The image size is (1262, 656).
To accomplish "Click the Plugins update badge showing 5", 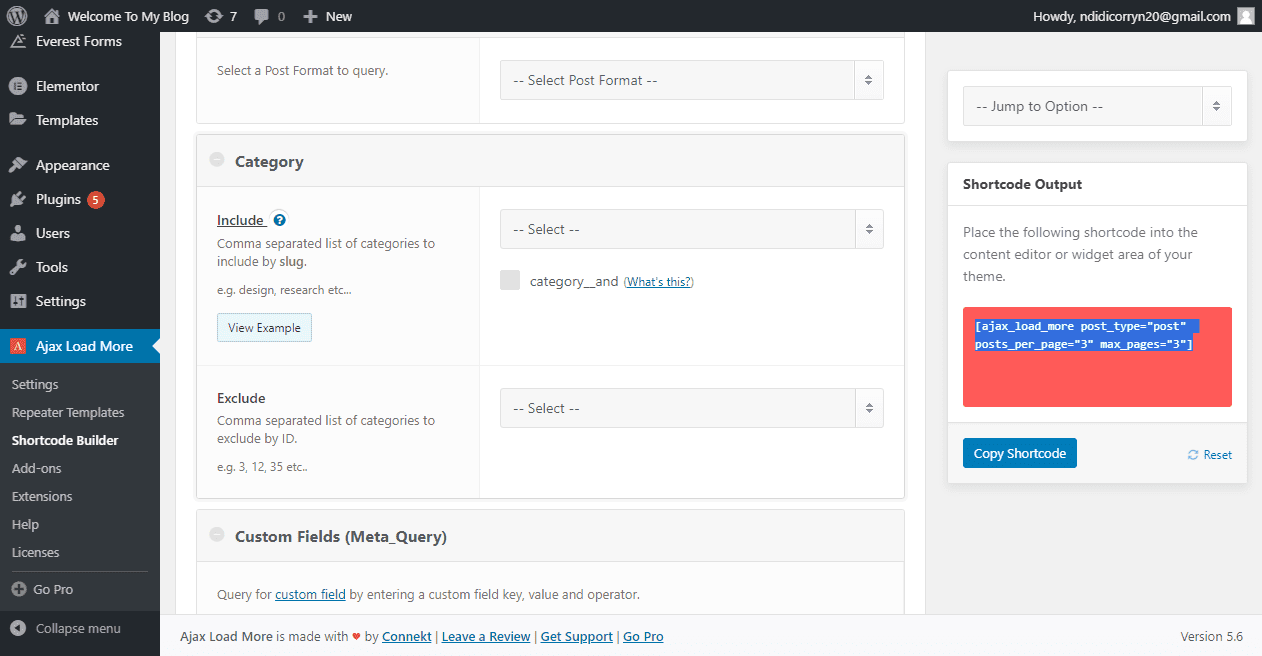I will coord(96,199).
